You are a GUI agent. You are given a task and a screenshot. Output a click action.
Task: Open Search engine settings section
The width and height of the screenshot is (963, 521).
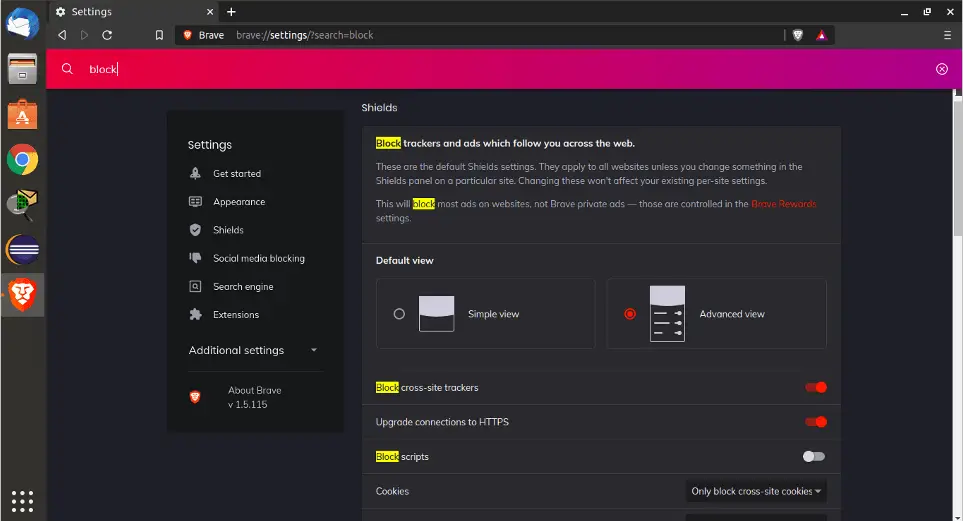(243, 286)
